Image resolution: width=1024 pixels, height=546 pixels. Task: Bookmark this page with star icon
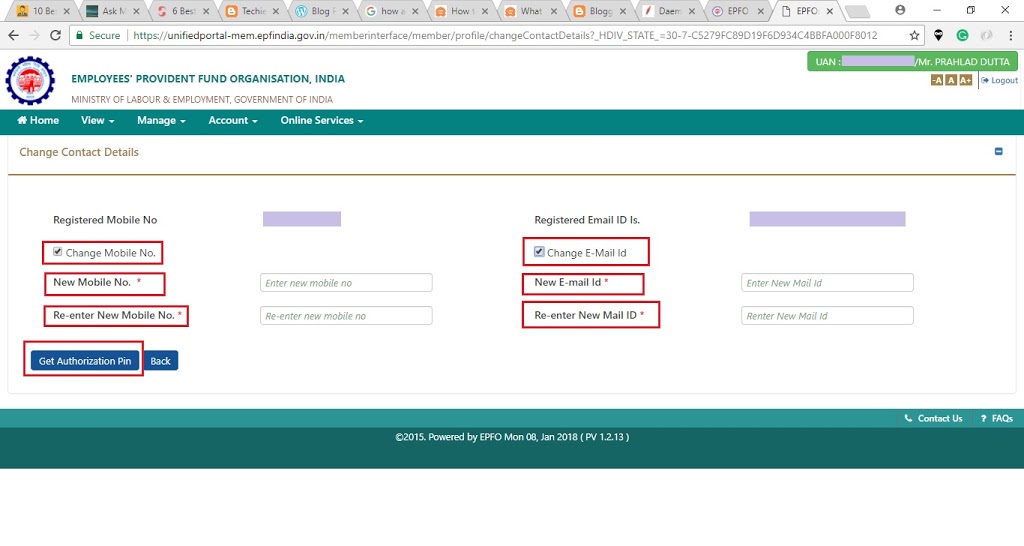click(x=914, y=35)
